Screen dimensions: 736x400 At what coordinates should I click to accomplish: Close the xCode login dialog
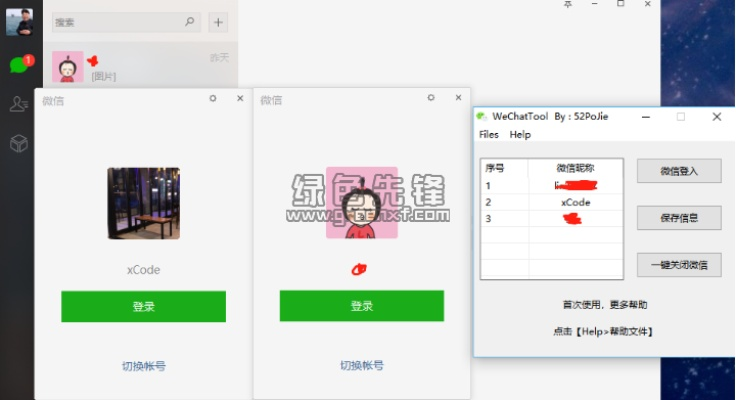(239, 98)
